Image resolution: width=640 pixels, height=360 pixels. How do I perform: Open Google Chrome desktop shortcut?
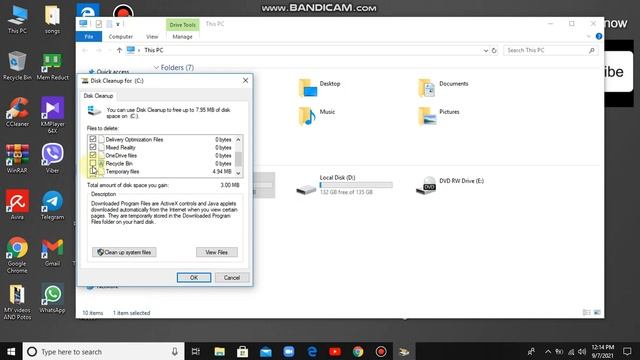coord(17,255)
